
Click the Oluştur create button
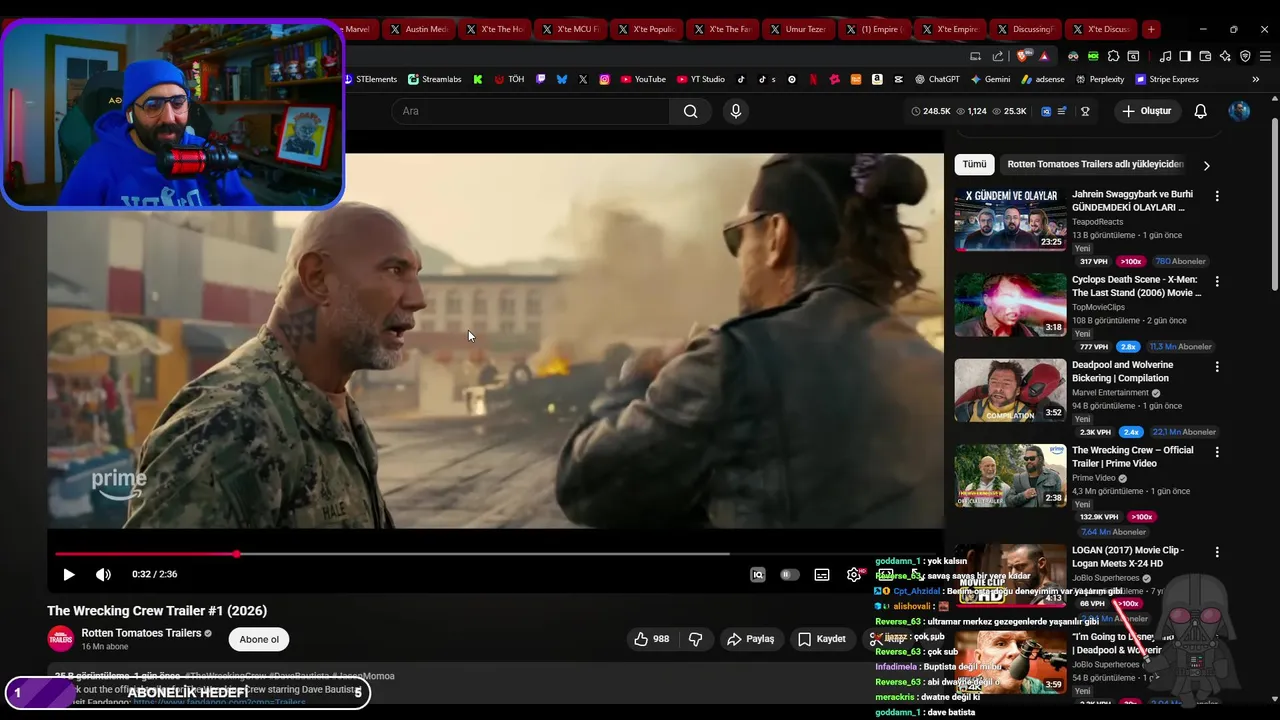(1146, 111)
